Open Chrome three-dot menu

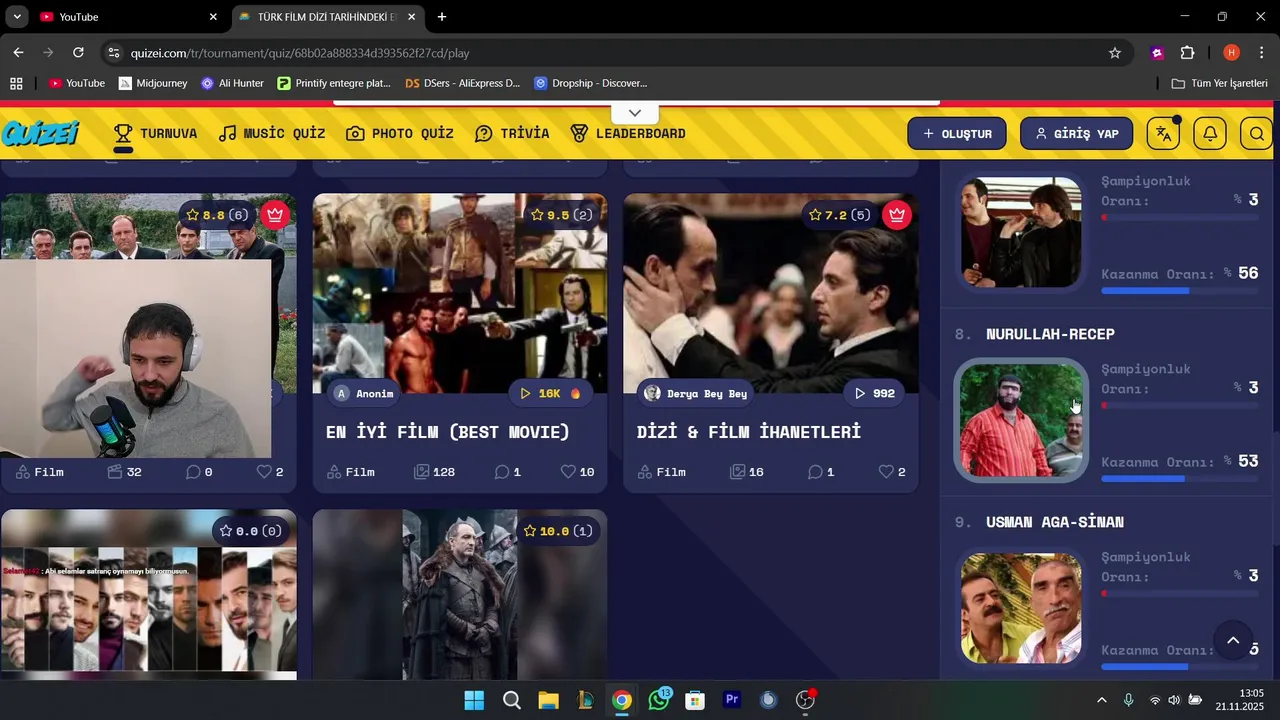pos(1261,53)
